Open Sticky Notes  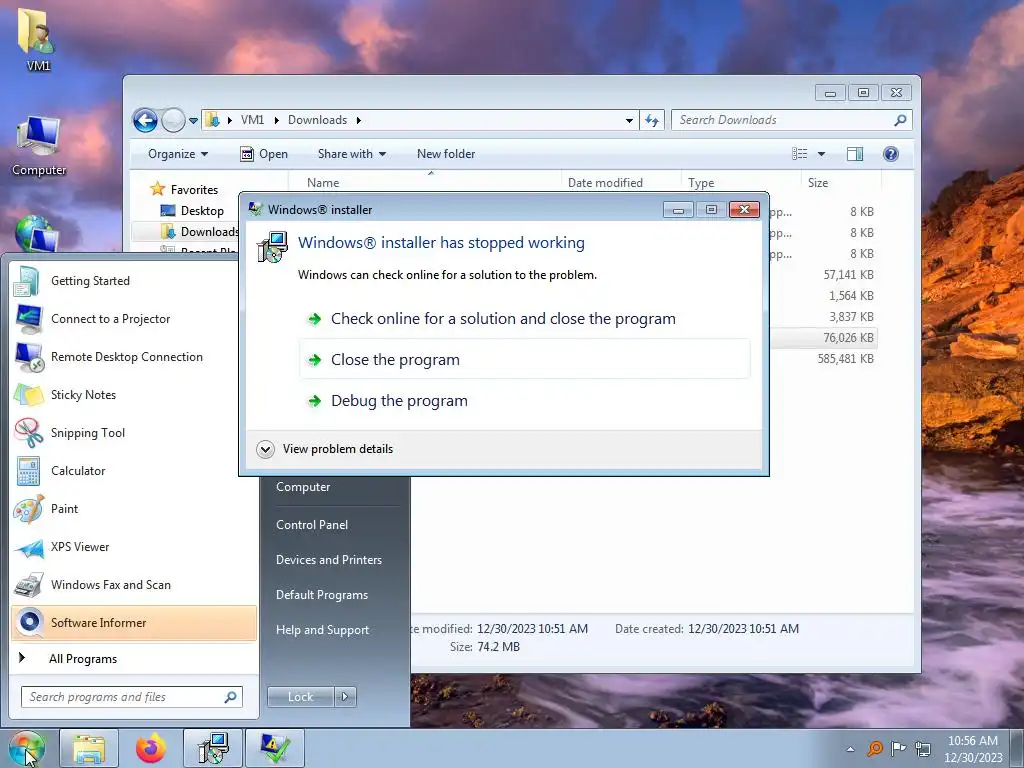[x=134, y=394]
